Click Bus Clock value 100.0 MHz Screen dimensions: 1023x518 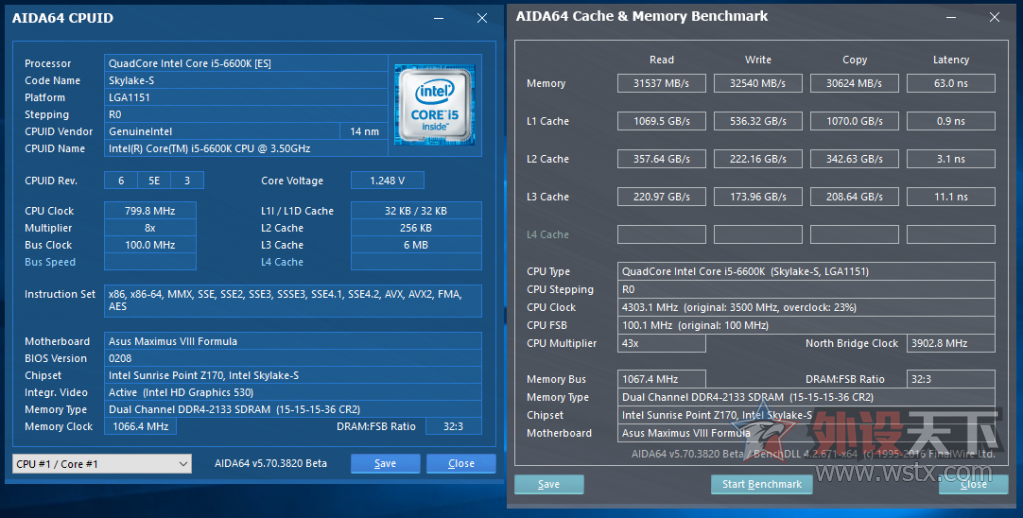[150, 245]
